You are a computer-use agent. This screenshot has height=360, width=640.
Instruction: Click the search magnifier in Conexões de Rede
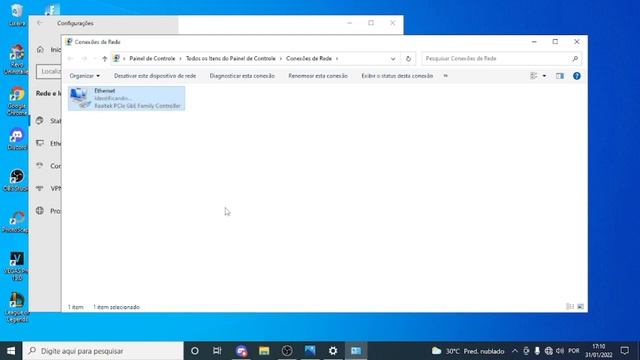click(575, 59)
